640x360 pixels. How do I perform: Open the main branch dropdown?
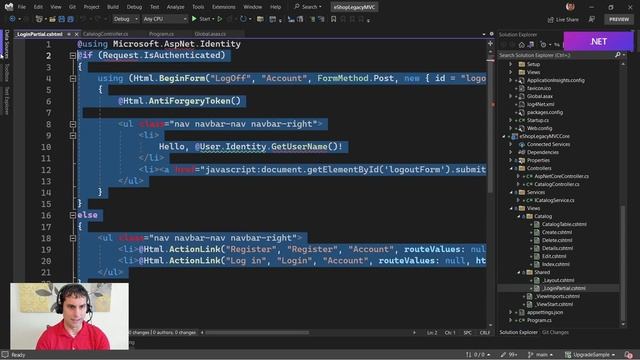point(540,355)
